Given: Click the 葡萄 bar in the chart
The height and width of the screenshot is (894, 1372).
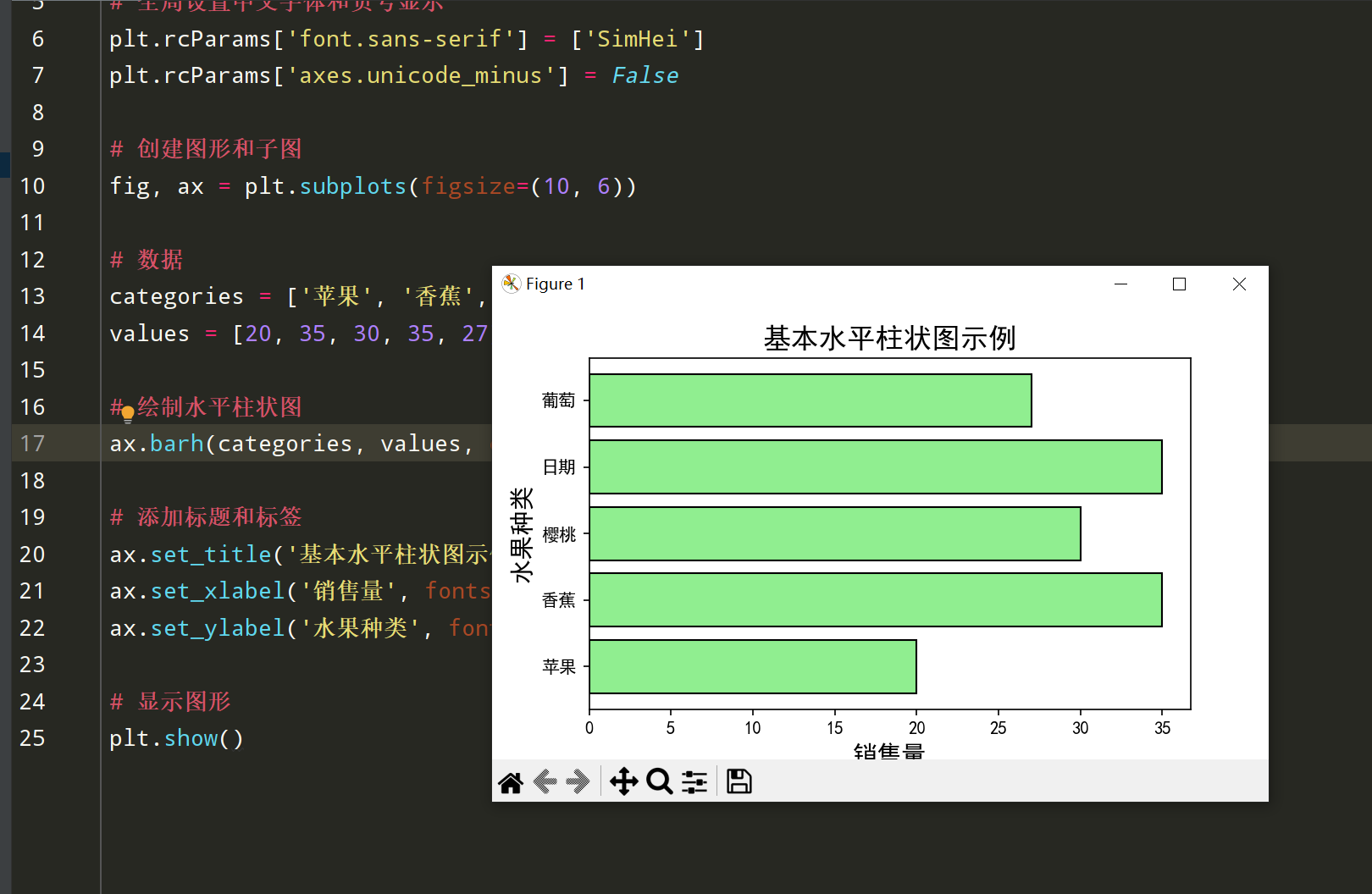Looking at the screenshot, I should tap(810, 400).
